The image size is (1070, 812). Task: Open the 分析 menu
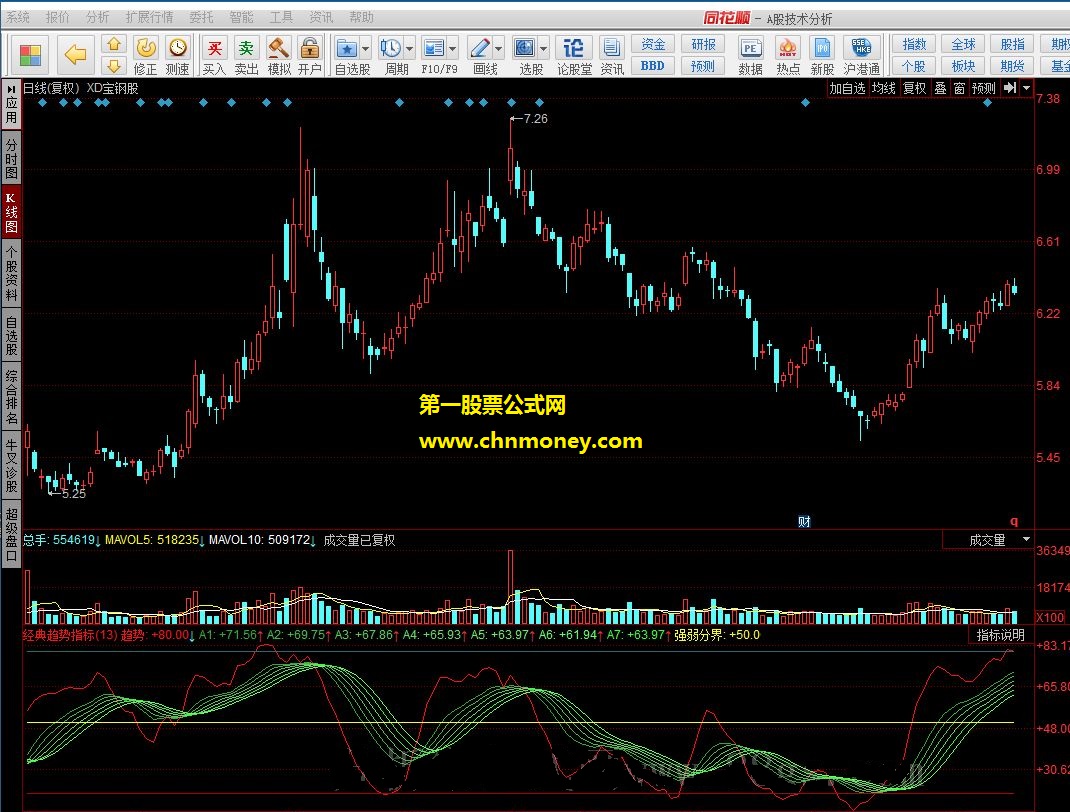coord(98,17)
